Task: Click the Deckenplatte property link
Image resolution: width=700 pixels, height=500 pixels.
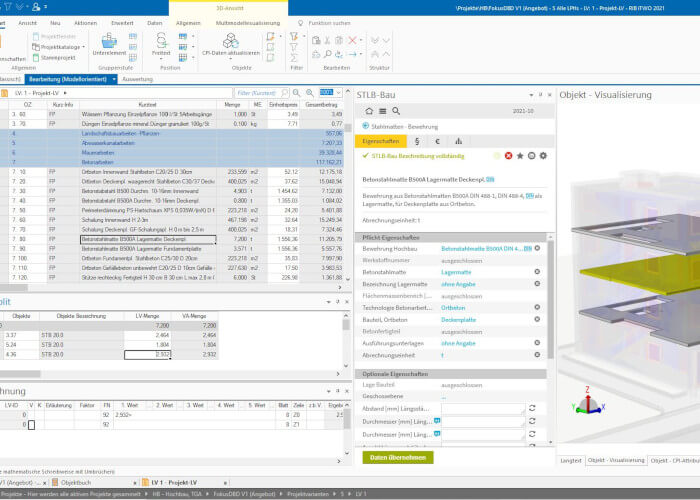Action: point(458,320)
